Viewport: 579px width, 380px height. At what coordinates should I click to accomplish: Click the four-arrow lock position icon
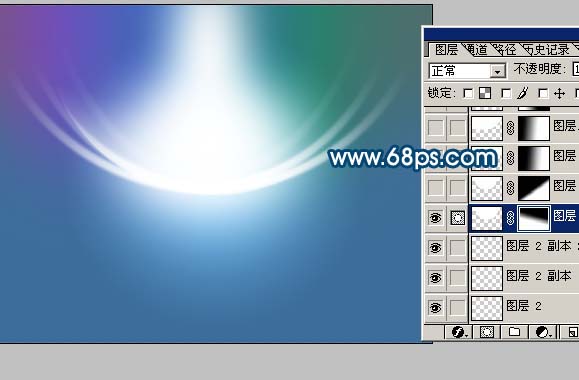(x=559, y=94)
